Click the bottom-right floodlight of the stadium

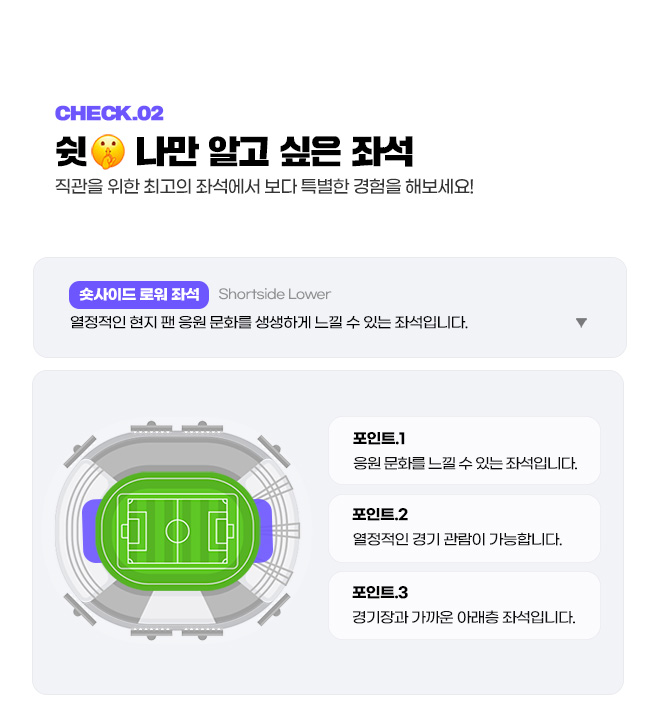[x=274, y=609]
